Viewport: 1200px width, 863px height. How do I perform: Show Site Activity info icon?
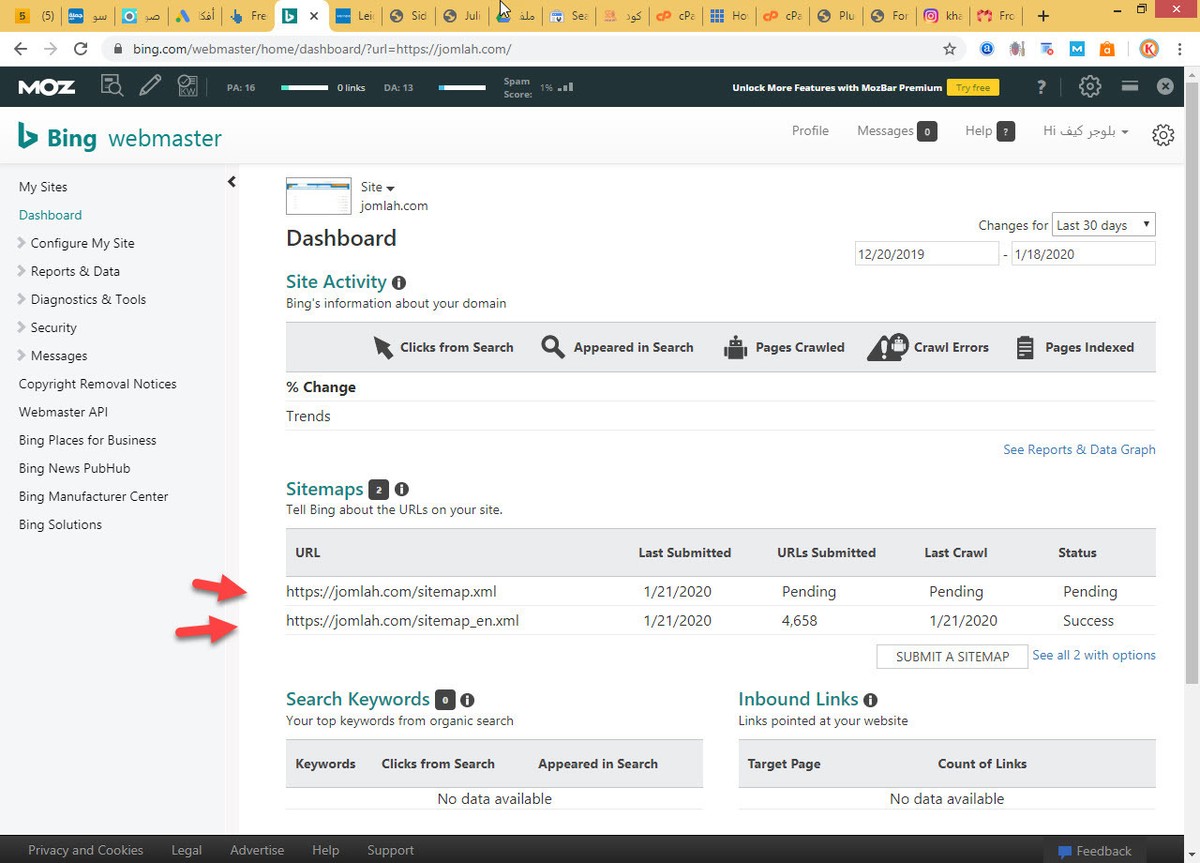click(399, 283)
